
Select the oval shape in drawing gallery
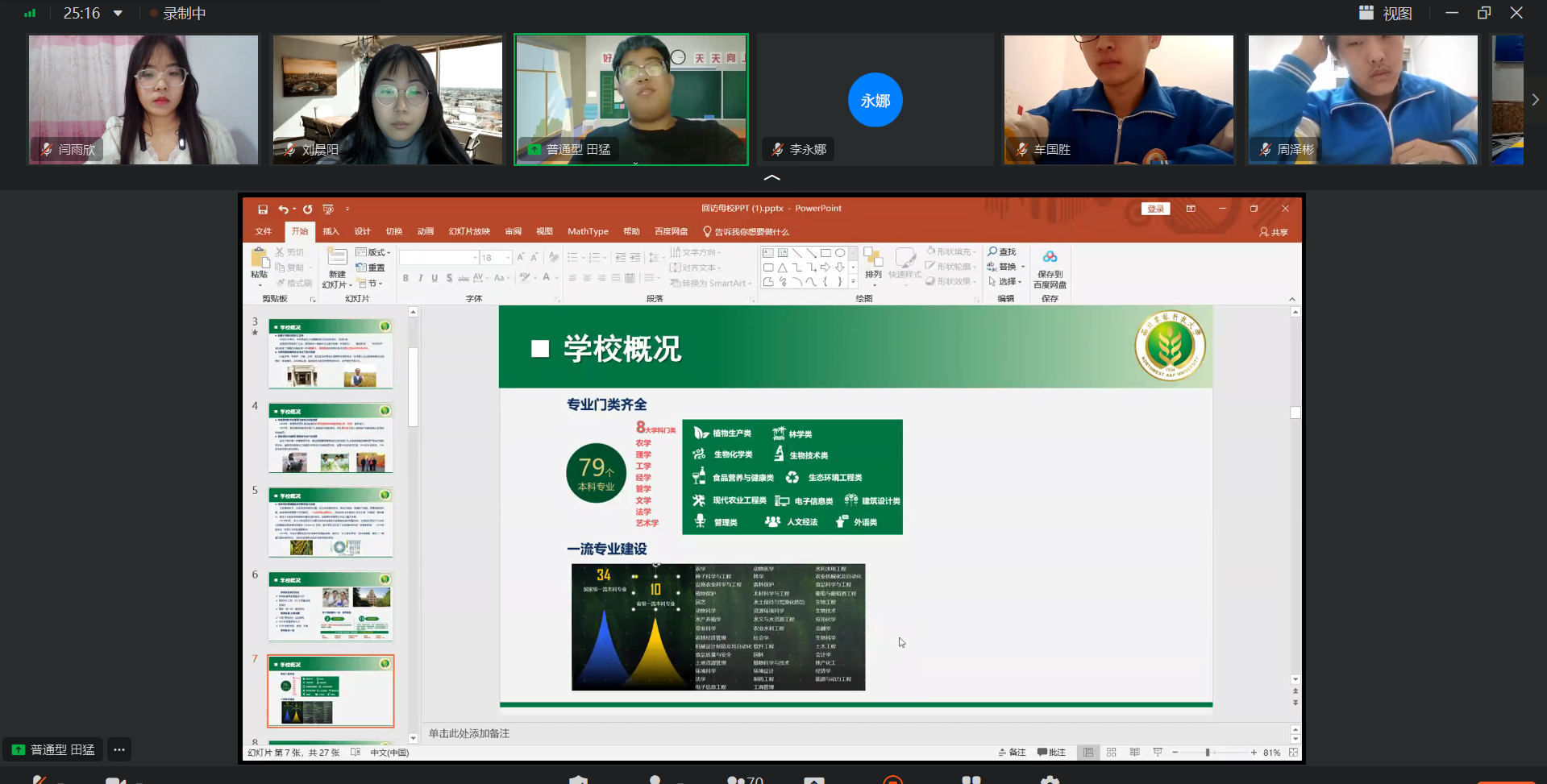(840, 253)
